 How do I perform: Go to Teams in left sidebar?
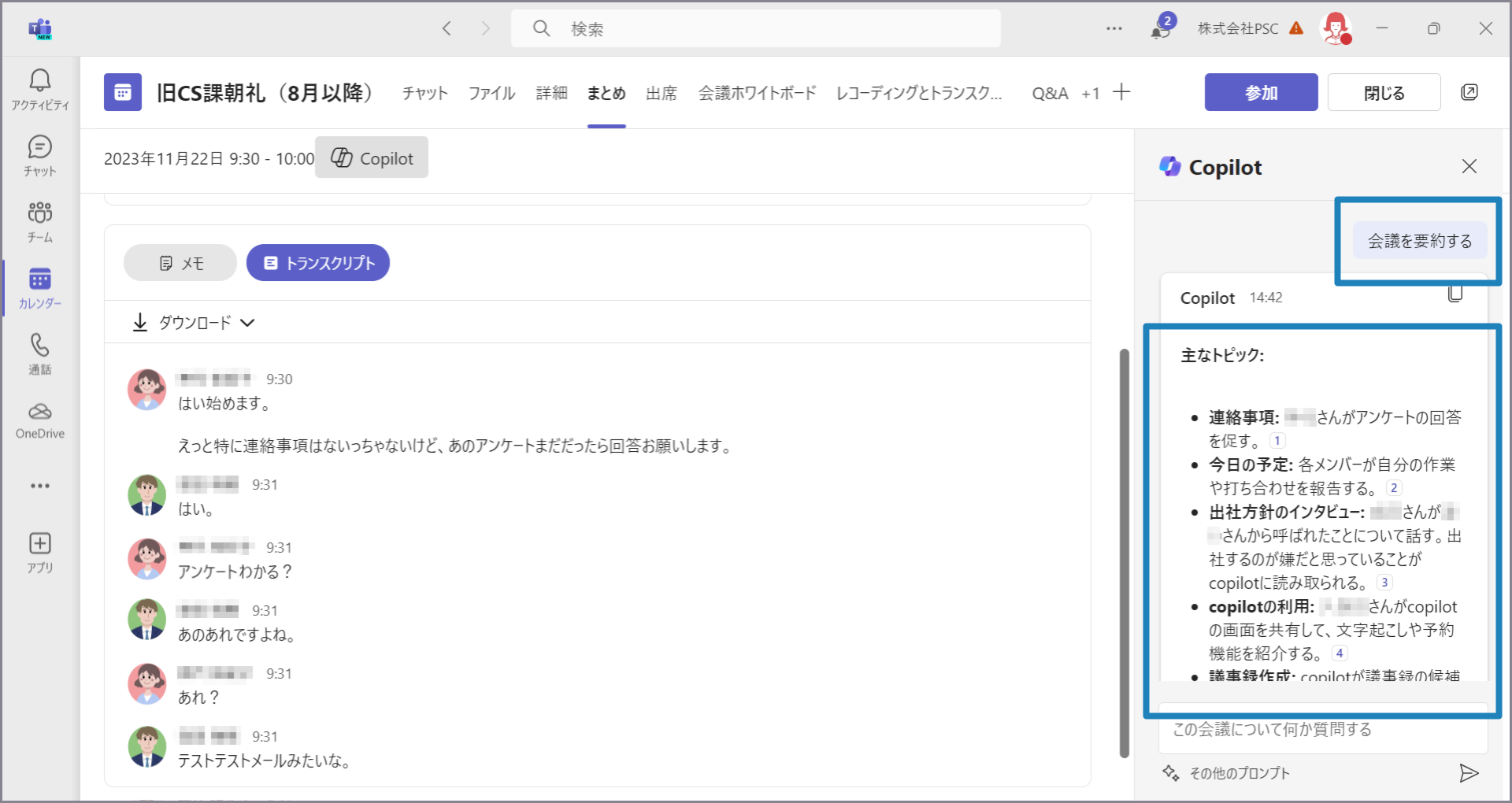[39, 221]
